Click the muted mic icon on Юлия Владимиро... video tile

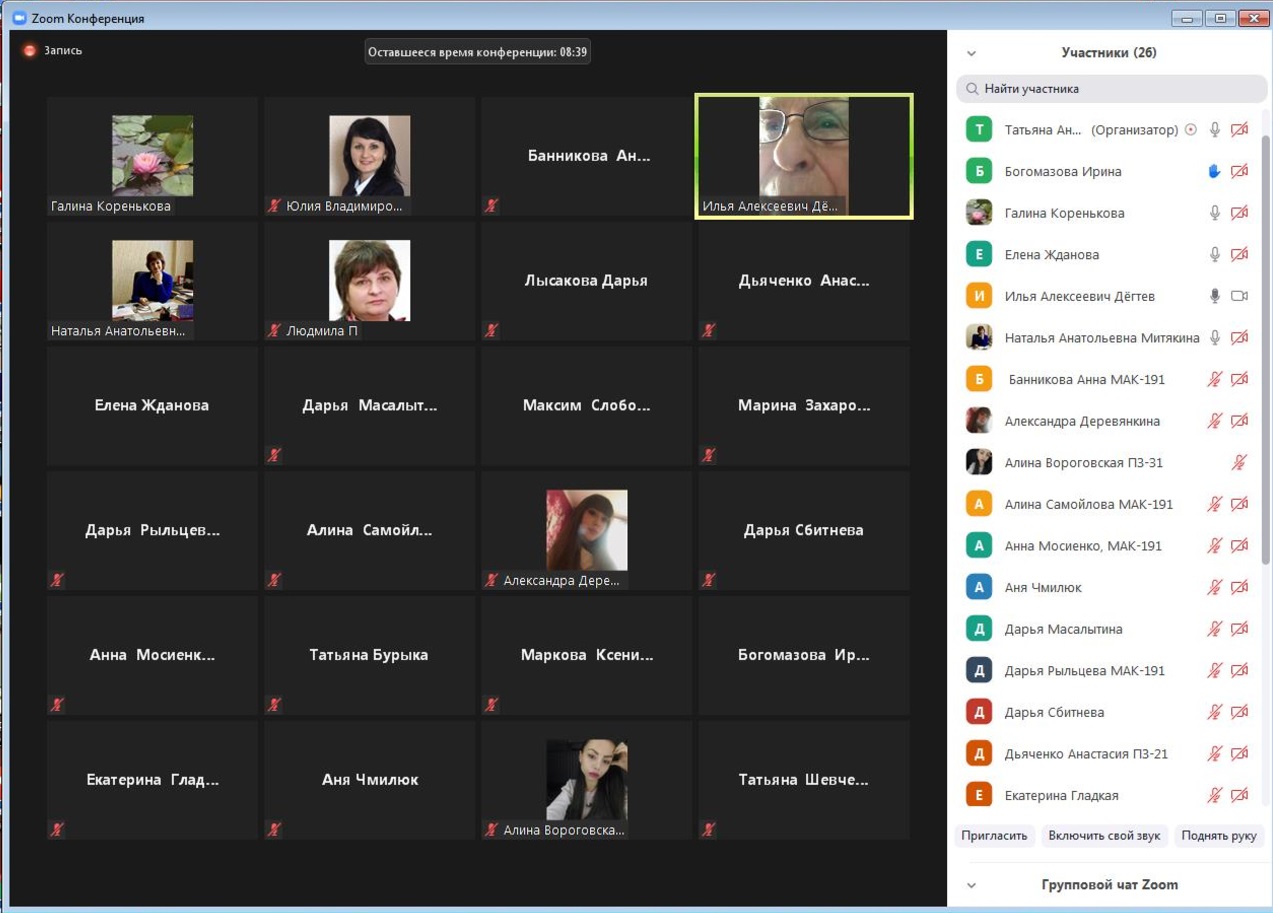pyautogui.click(x=275, y=206)
